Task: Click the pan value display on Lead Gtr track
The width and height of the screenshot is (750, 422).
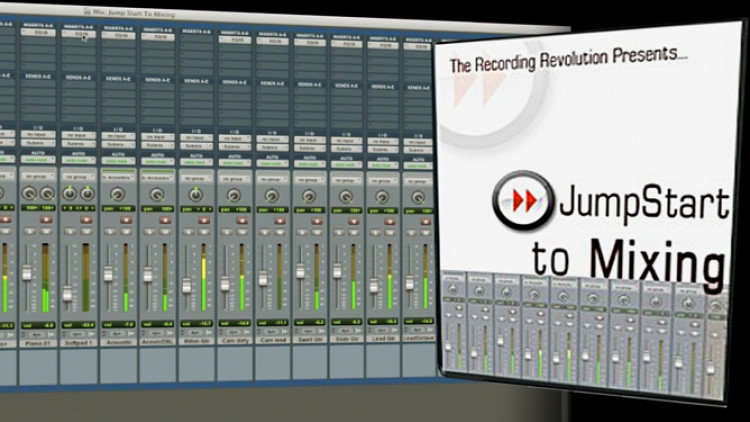Action: coord(382,211)
